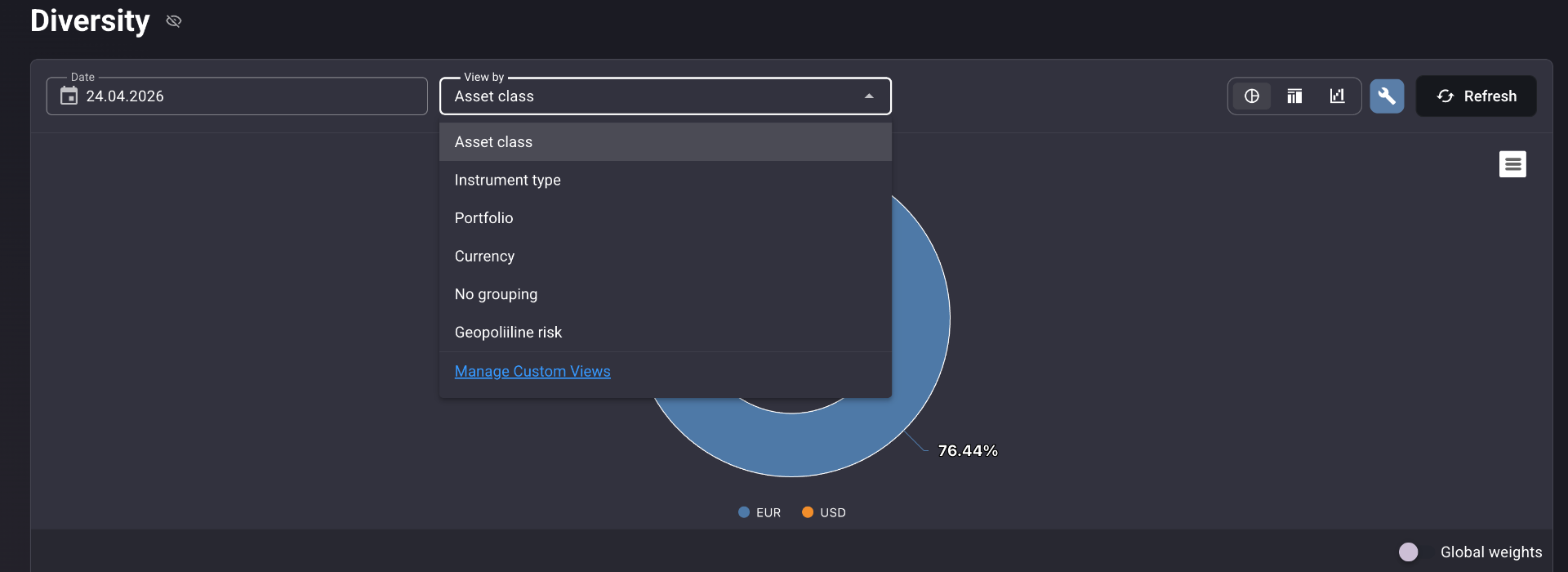1568x572 pixels.
Task: Collapse the View by dropdown arrow
Action: tap(869, 96)
